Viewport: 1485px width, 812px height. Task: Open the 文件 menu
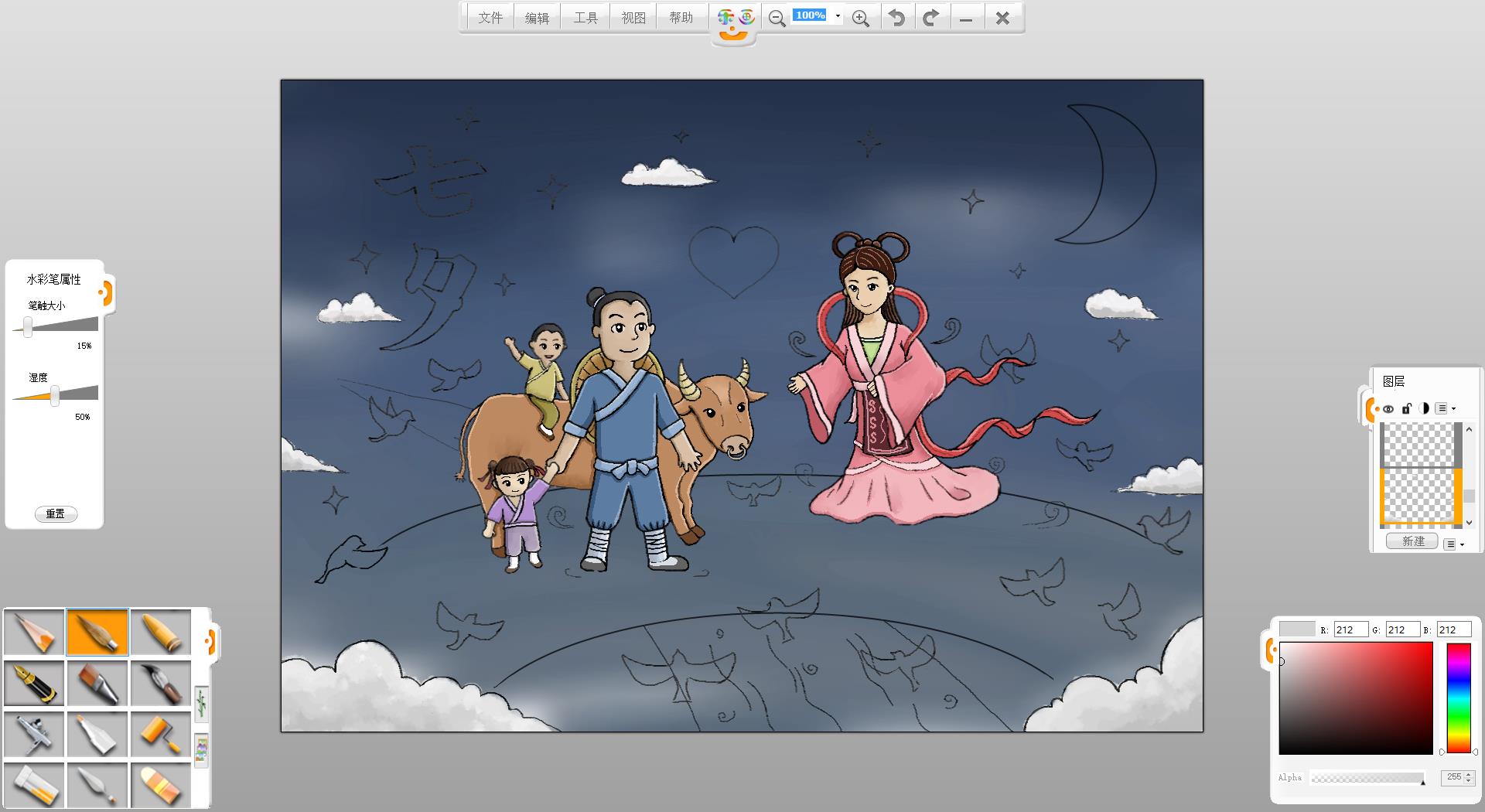pyautogui.click(x=490, y=18)
